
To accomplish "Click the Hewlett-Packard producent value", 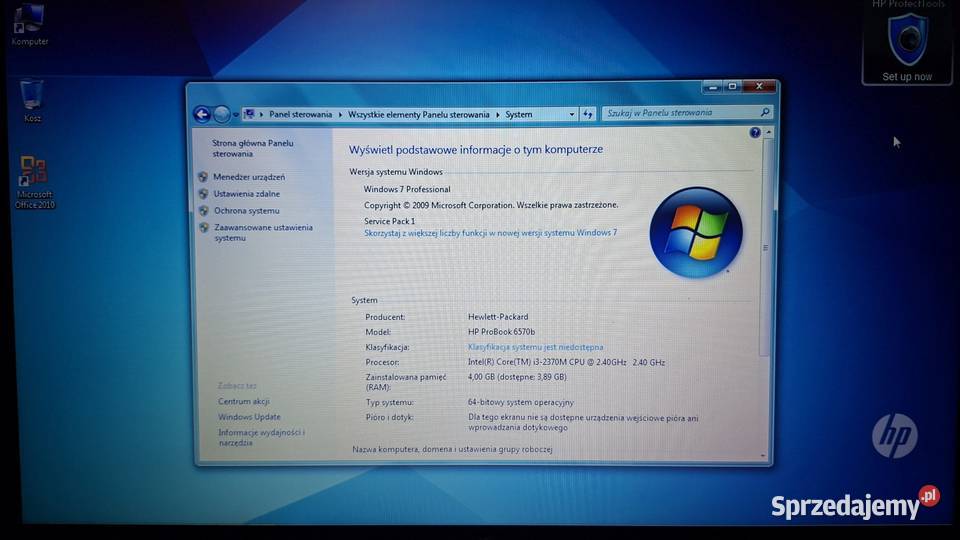I will [x=498, y=317].
